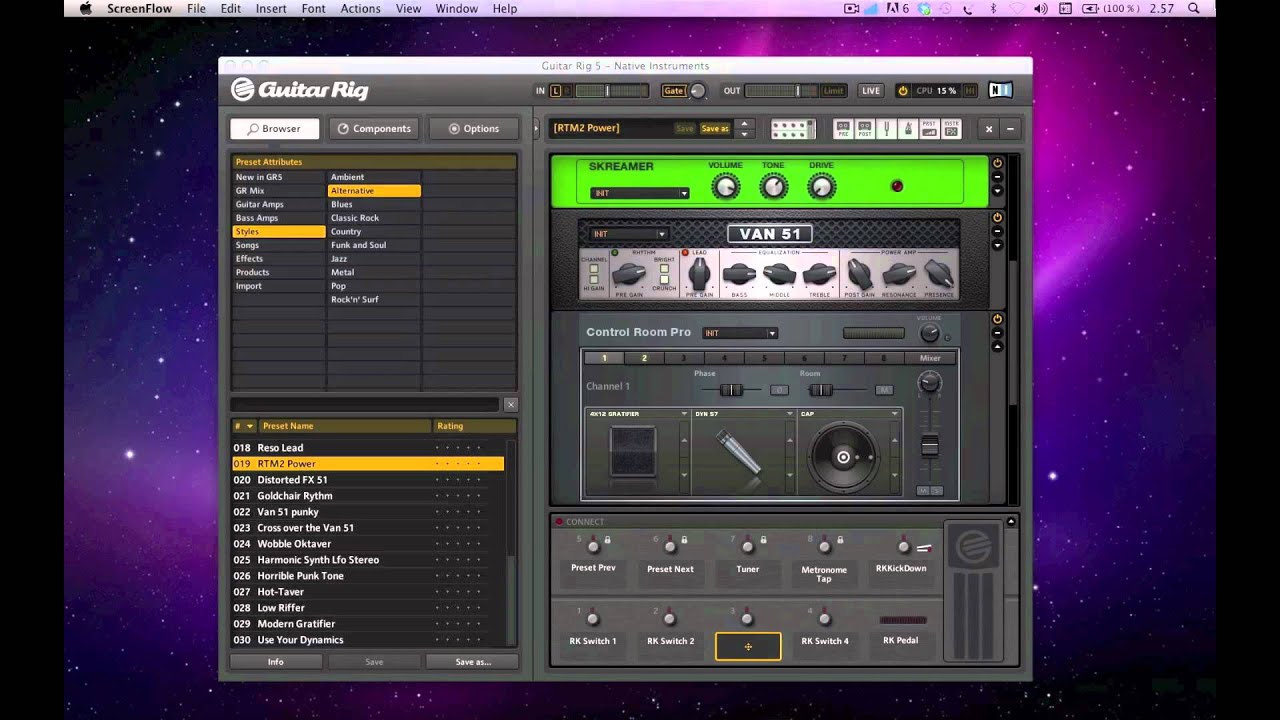
Task: Adjust the Control Room Phase slider
Action: click(731, 389)
